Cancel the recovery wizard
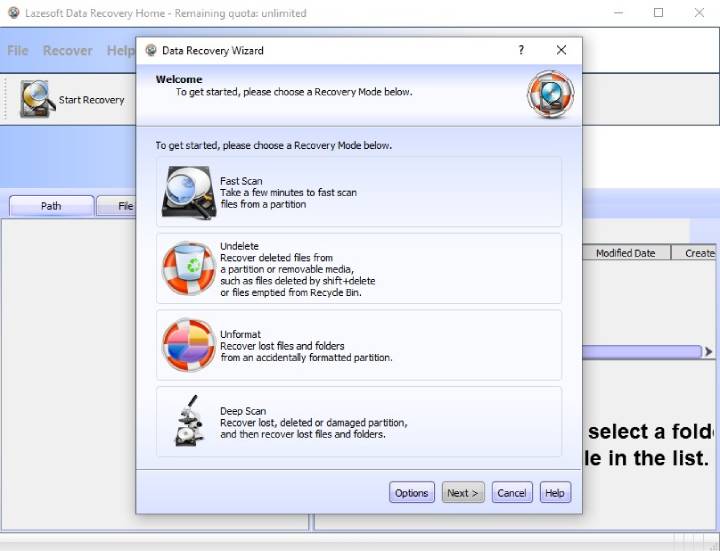Viewport: 720px width, 551px height. click(512, 492)
